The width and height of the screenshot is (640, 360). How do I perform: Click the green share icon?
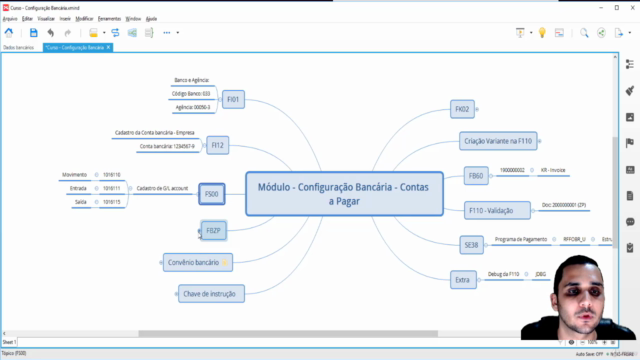coord(601,33)
